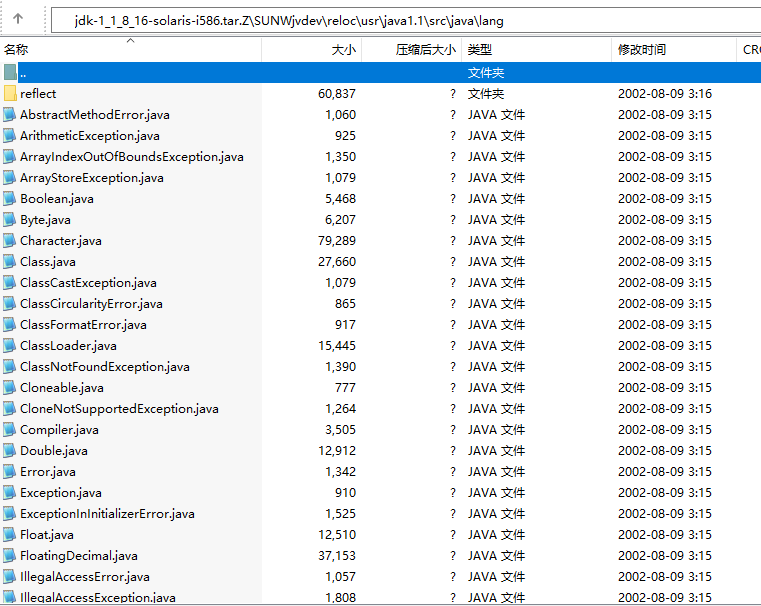Sort by the 类型 column header
761x606 pixels.
pos(536,49)
